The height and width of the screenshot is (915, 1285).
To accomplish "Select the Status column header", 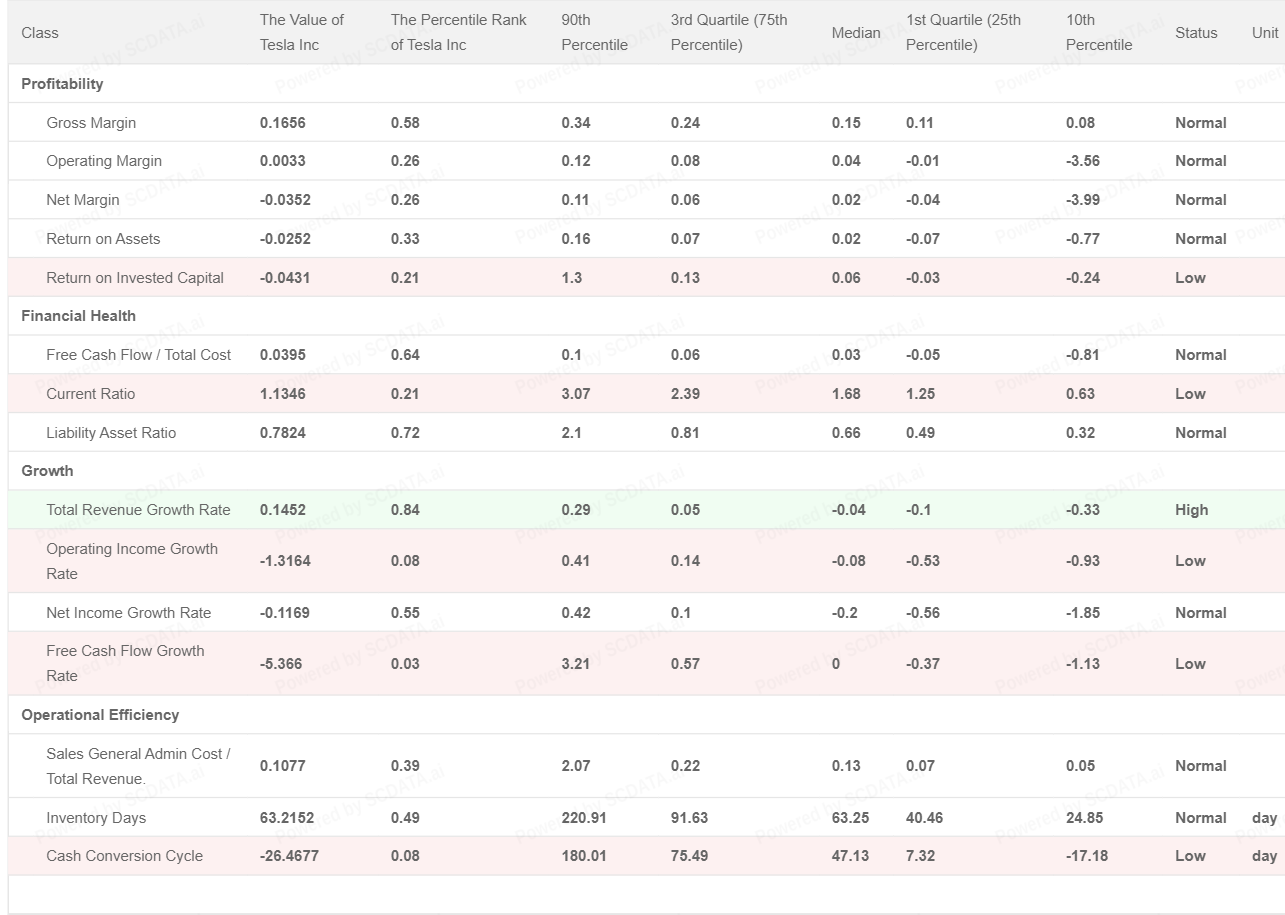I will pyautogui.click(x=1196, y=33).
